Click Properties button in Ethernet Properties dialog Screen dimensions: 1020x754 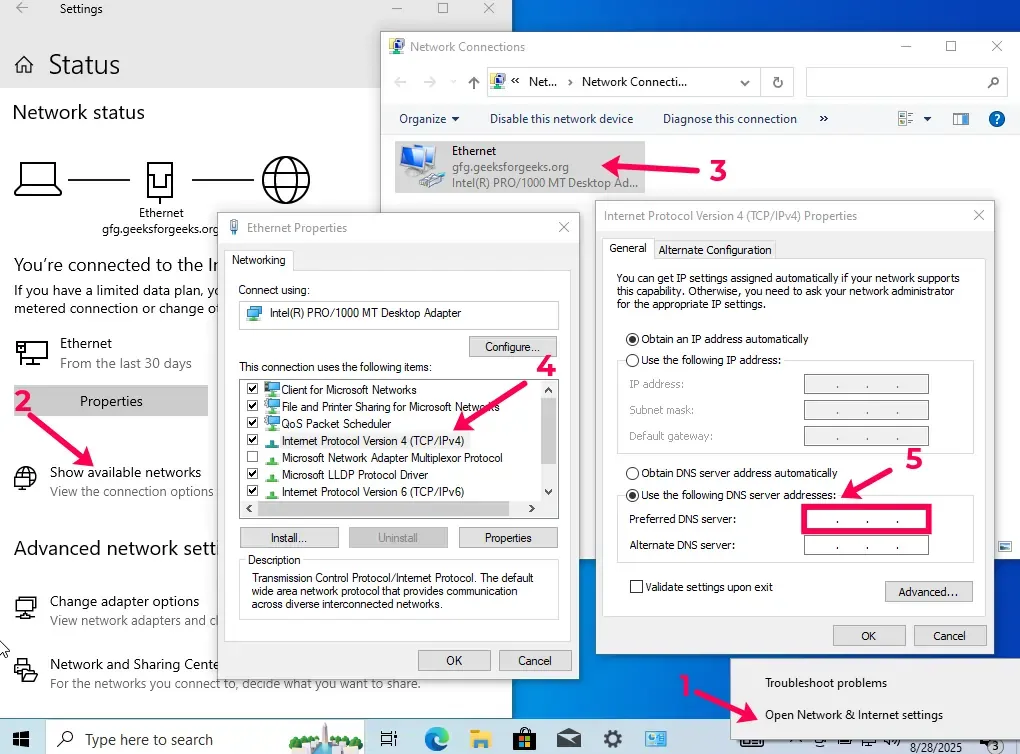click(508, 538)
